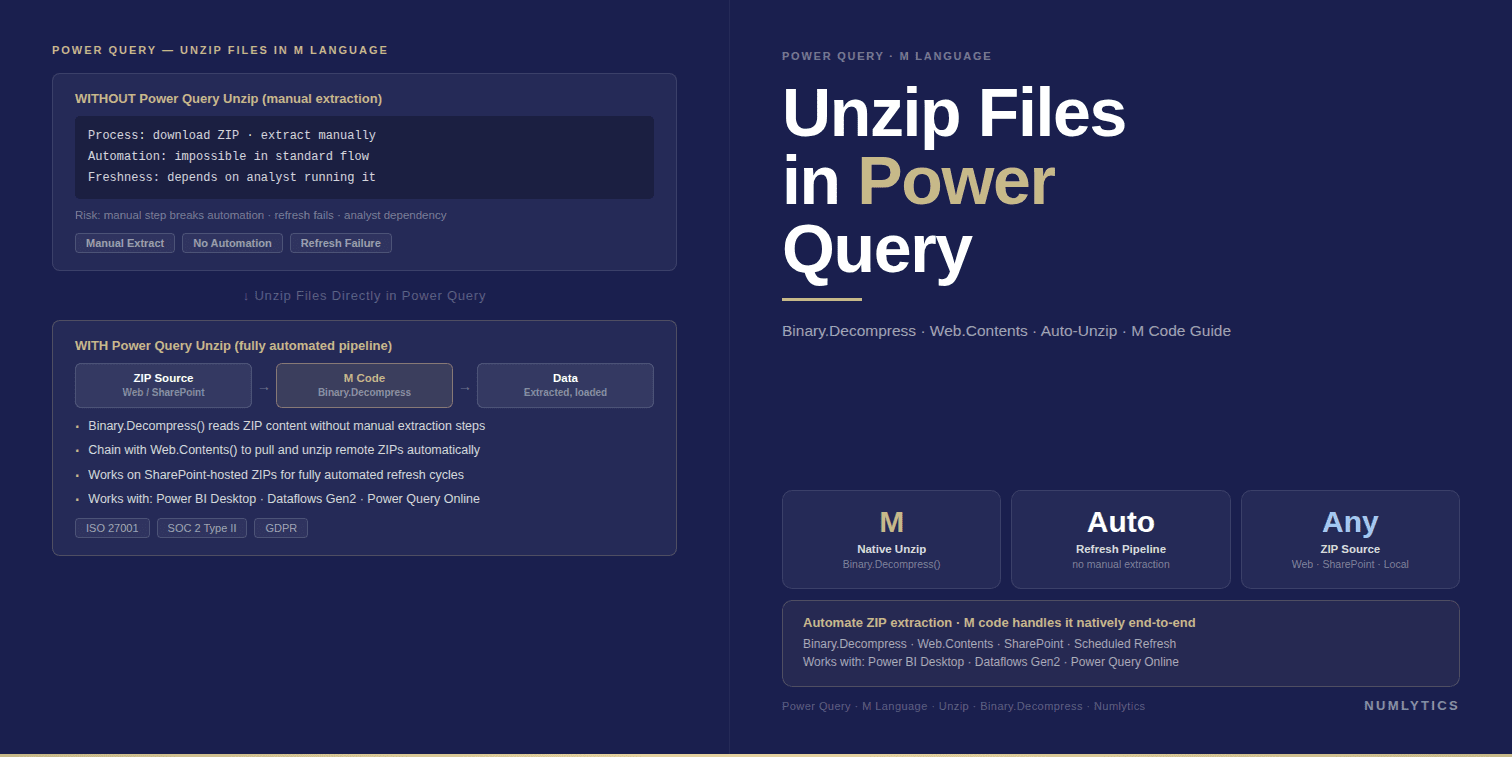Click 'Binary.Decompress · Web.Contents · Auto-Unzip' subtitle
The width and height of the screenshot is (1512, 757).
tap(1006, 331)
